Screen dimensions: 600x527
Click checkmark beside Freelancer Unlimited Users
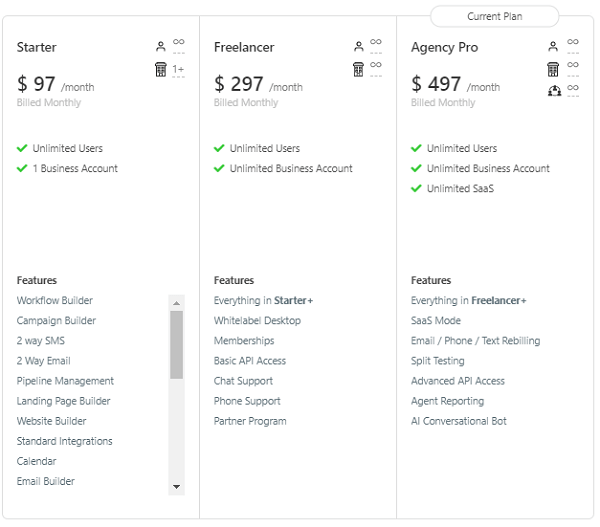pyautogui.click(x=219, y=148)
